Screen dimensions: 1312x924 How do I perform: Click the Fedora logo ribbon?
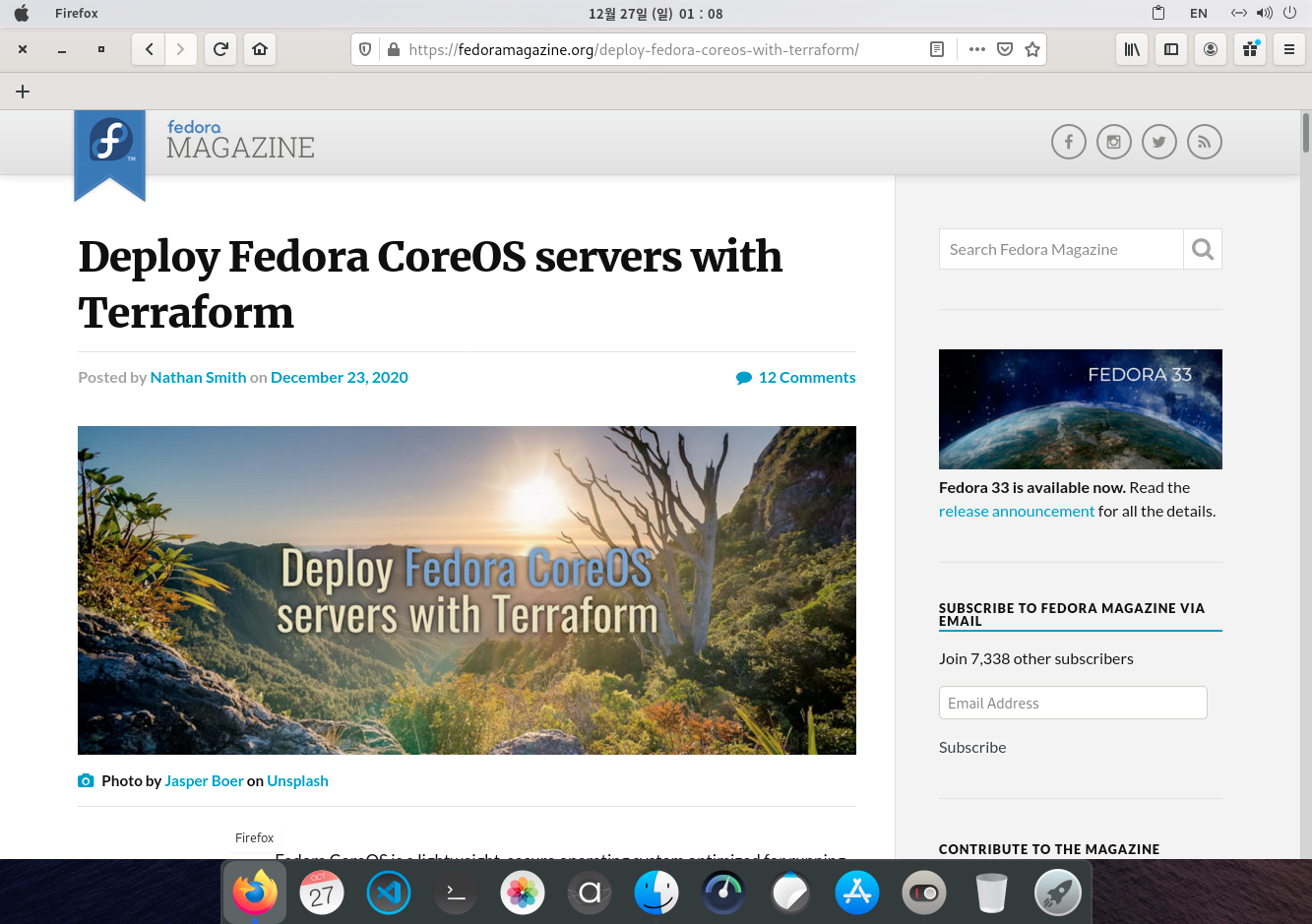click(x=110, y=154)
